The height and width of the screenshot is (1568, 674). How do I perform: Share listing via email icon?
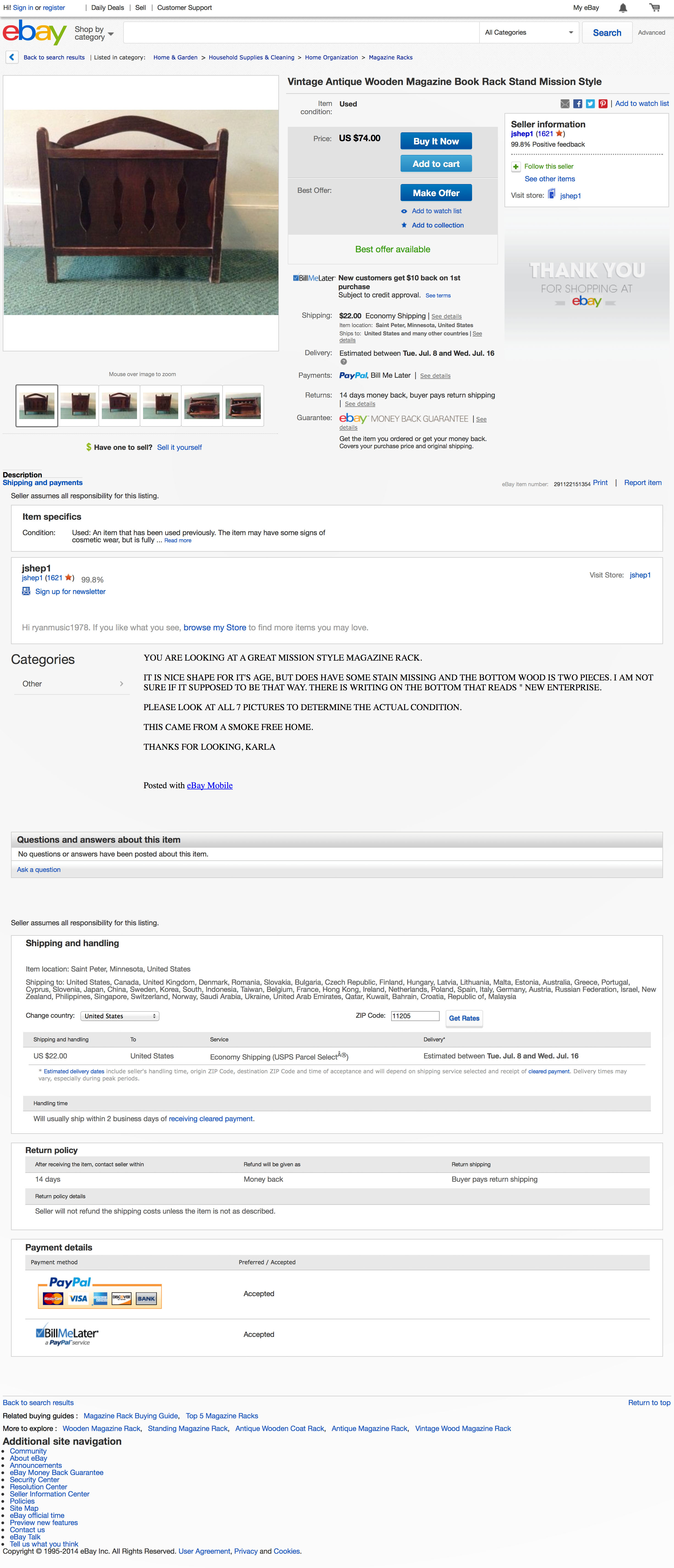pyautogui.click(x=565, y=104)
